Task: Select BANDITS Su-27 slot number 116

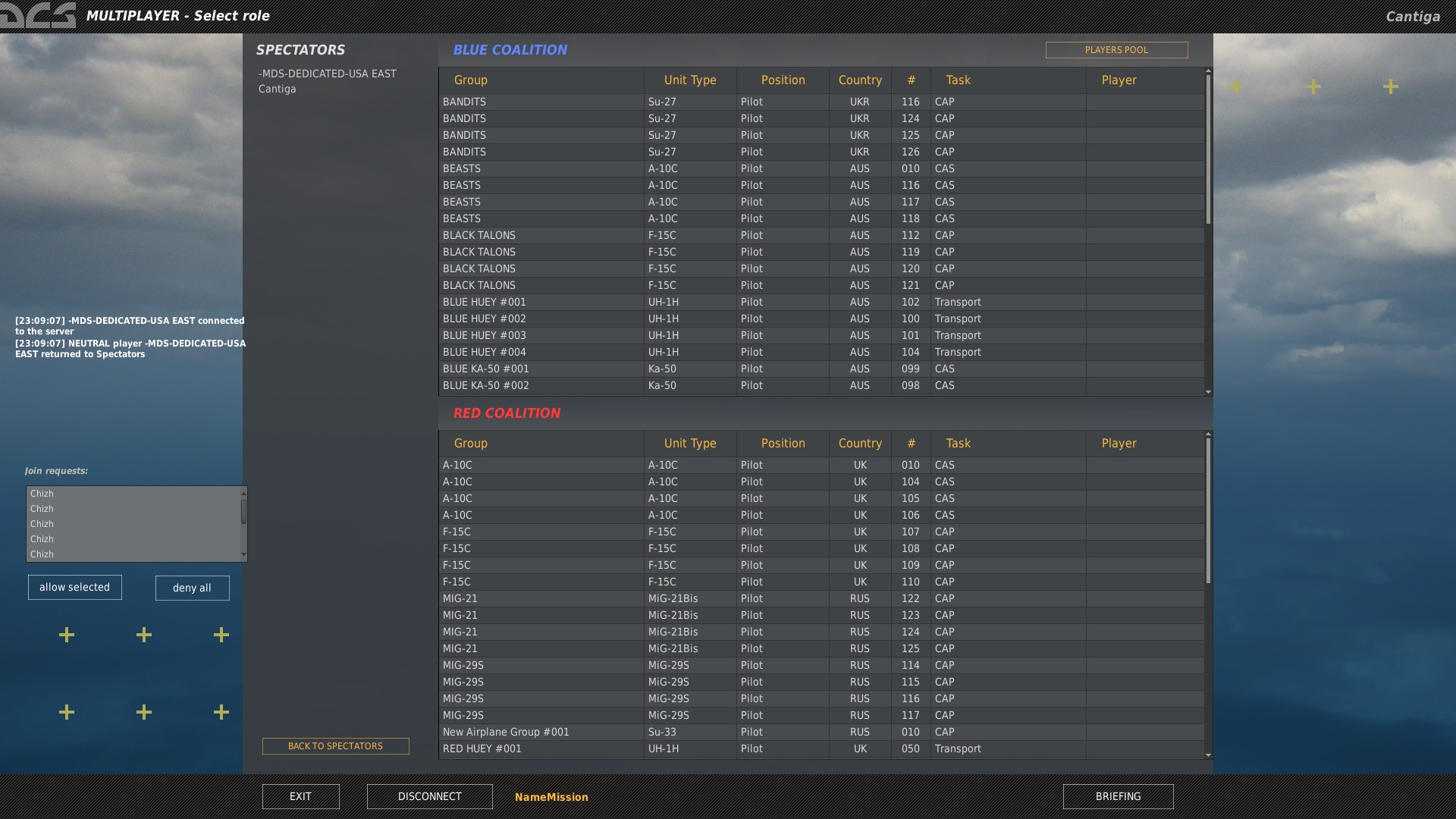Action: click(821, 102)
